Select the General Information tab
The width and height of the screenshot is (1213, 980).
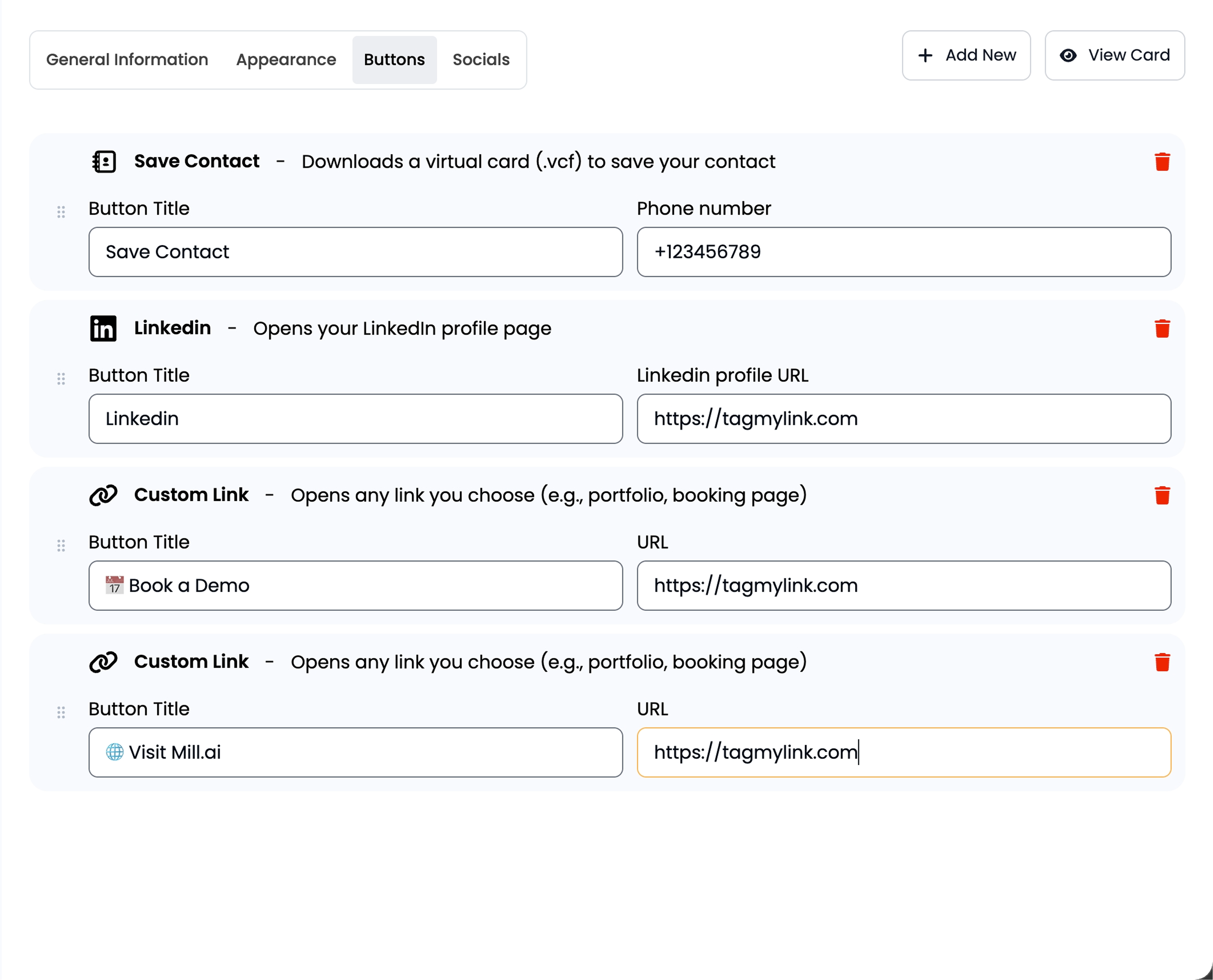[x=126, y=59]
